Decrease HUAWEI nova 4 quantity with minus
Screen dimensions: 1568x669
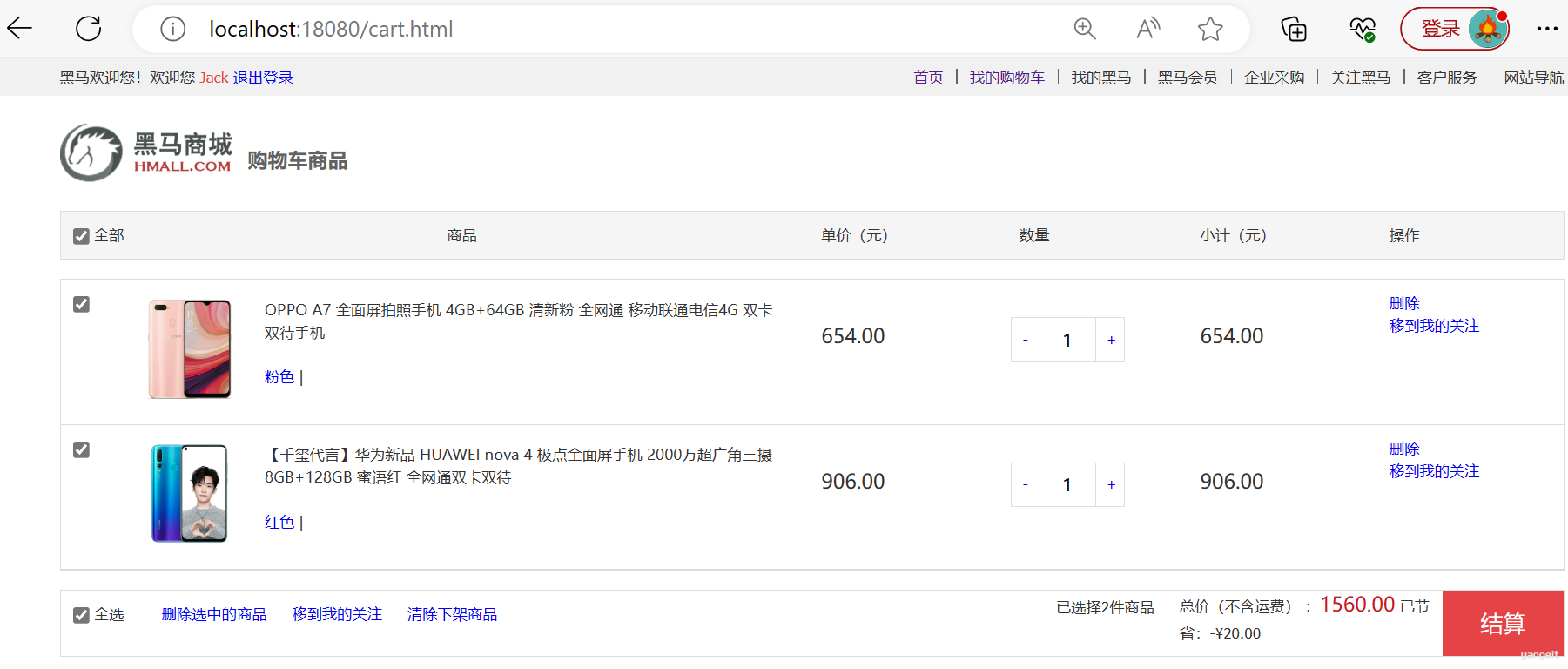click(1026, 485)
